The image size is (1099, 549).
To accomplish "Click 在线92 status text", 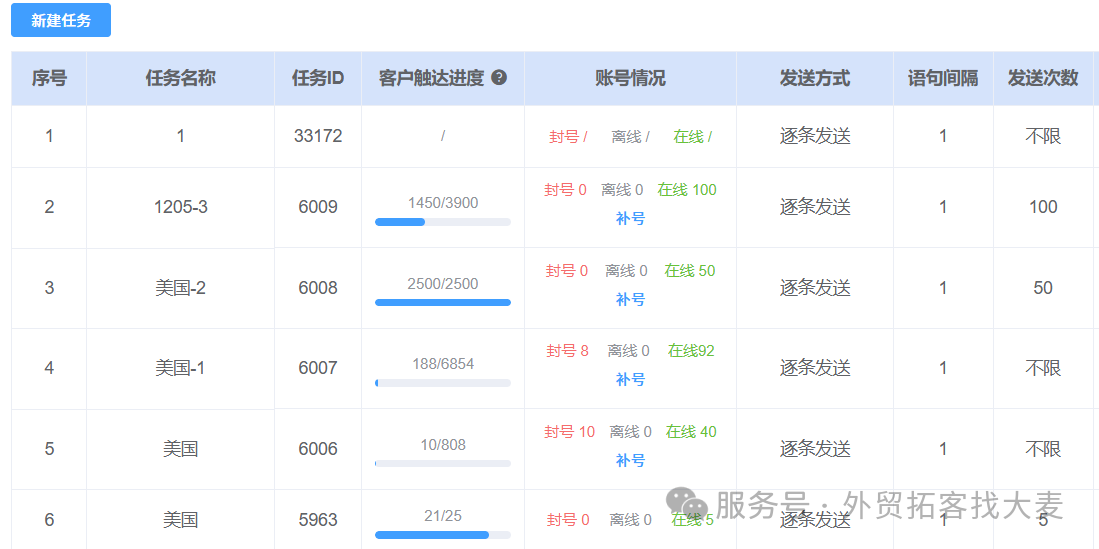I will pyautogui.click(x=691, y=351).
